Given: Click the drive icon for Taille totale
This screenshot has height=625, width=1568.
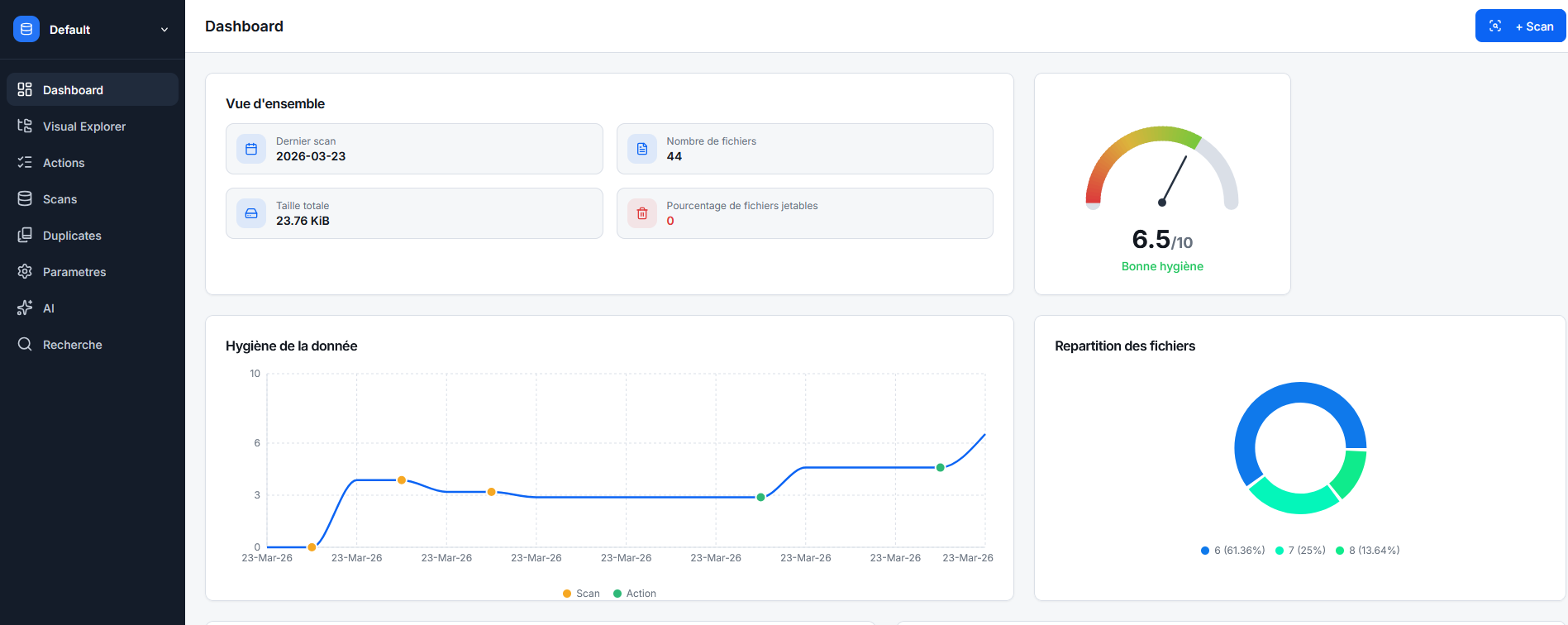Looking at the screenshot, I should click(x=251, y=213).
